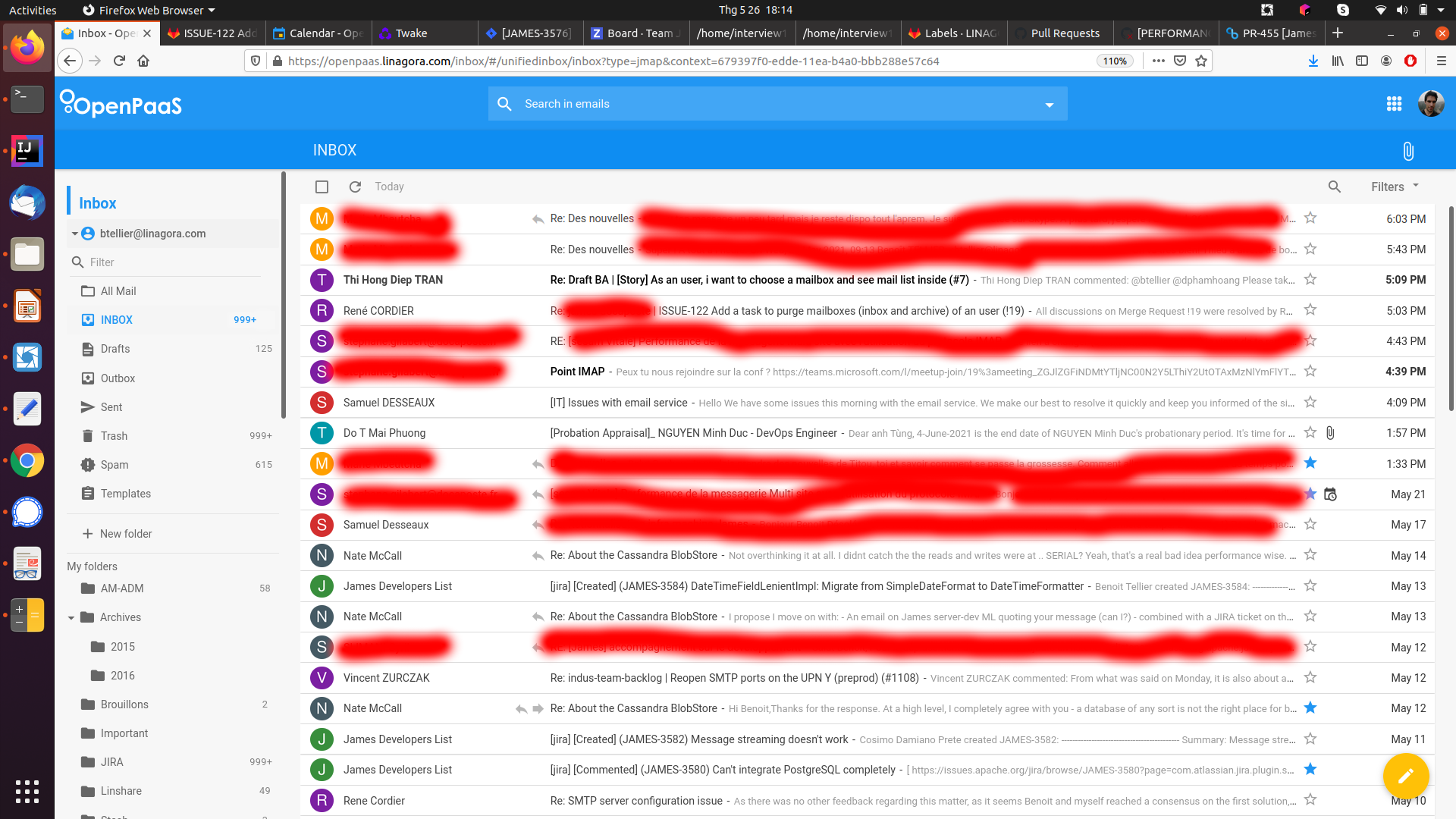Open your profile avatar menu
This screenshot has height=819, width=1456.
[1431, 104]
